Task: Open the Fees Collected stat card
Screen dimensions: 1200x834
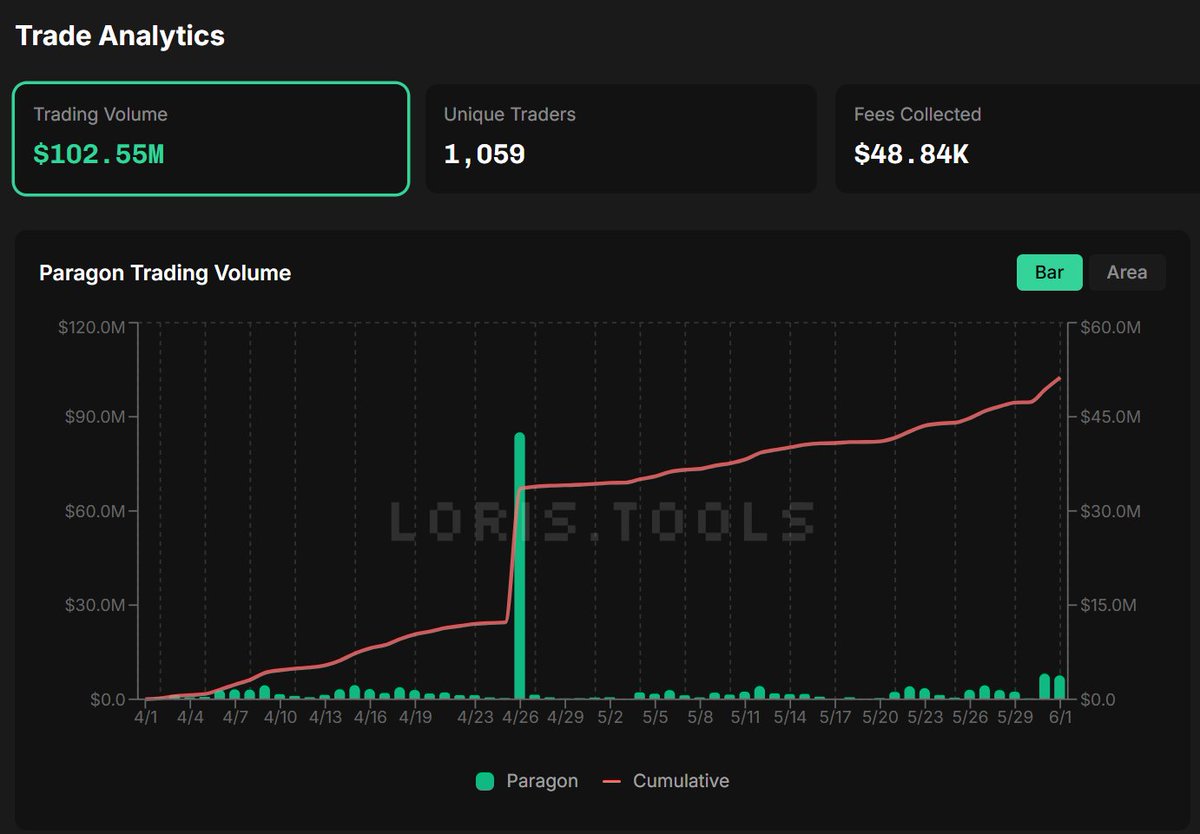Action: (x=1017, y=138)
